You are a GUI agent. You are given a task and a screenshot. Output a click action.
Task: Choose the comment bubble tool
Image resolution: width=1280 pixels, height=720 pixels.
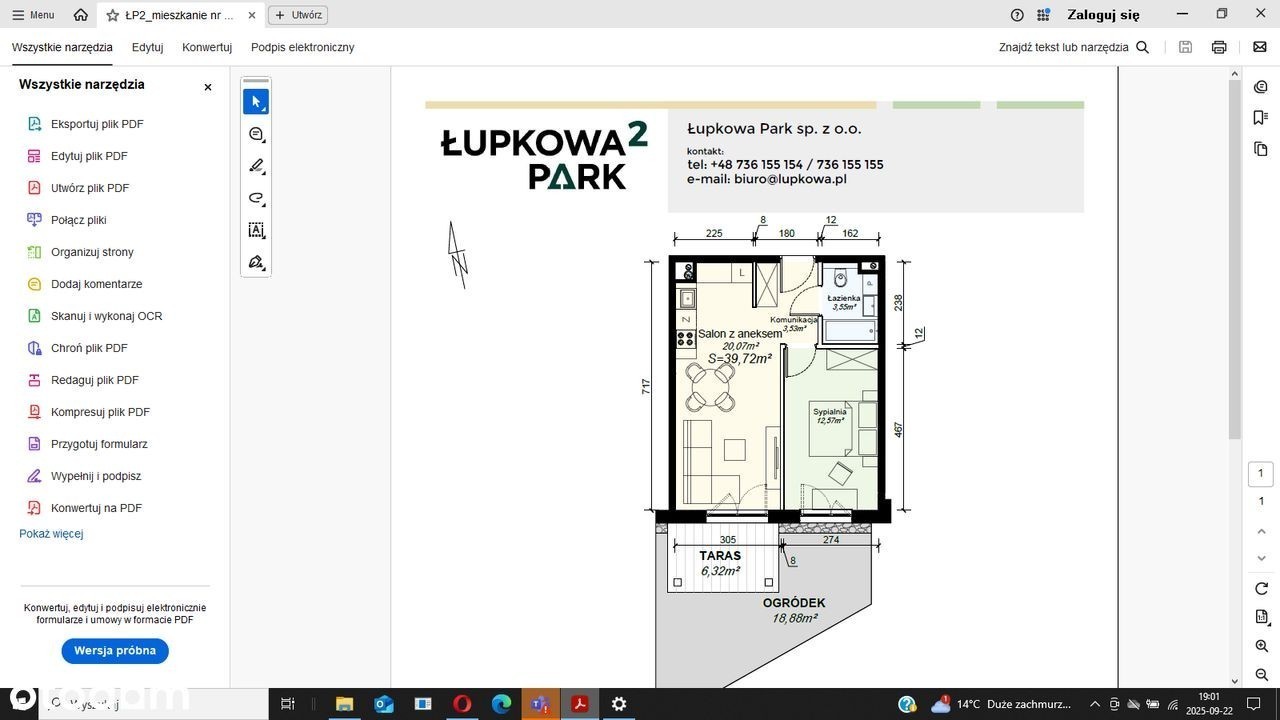(x=256, y=134)
